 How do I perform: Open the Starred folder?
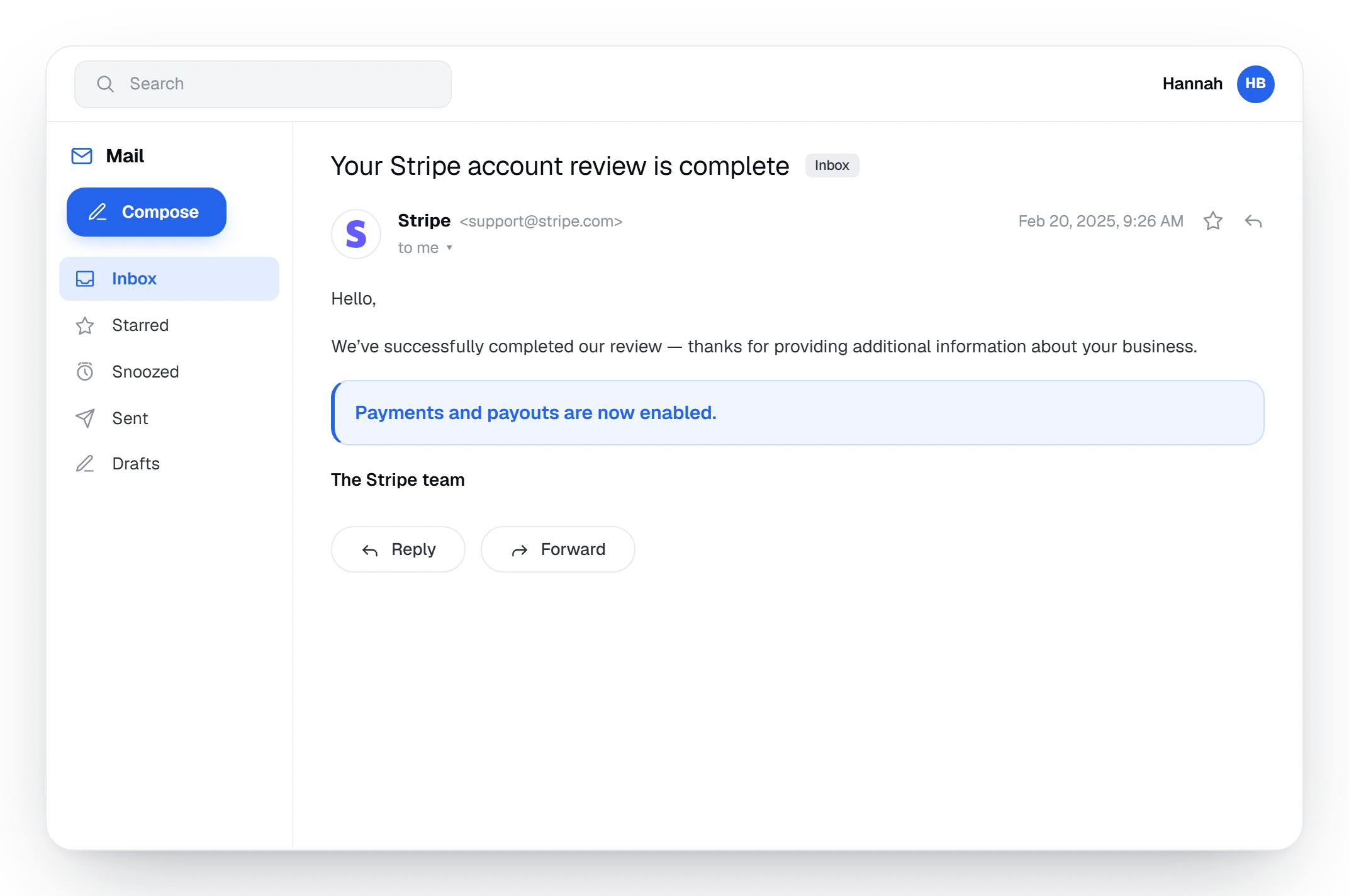pyautogui.click(x=169, y=325)
